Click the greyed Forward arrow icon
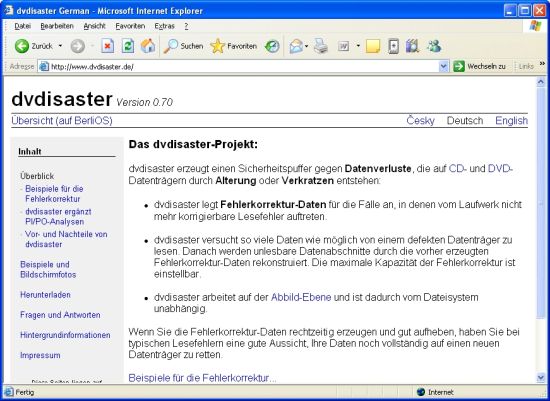This screenshot has width=550, height=401. 78,46
